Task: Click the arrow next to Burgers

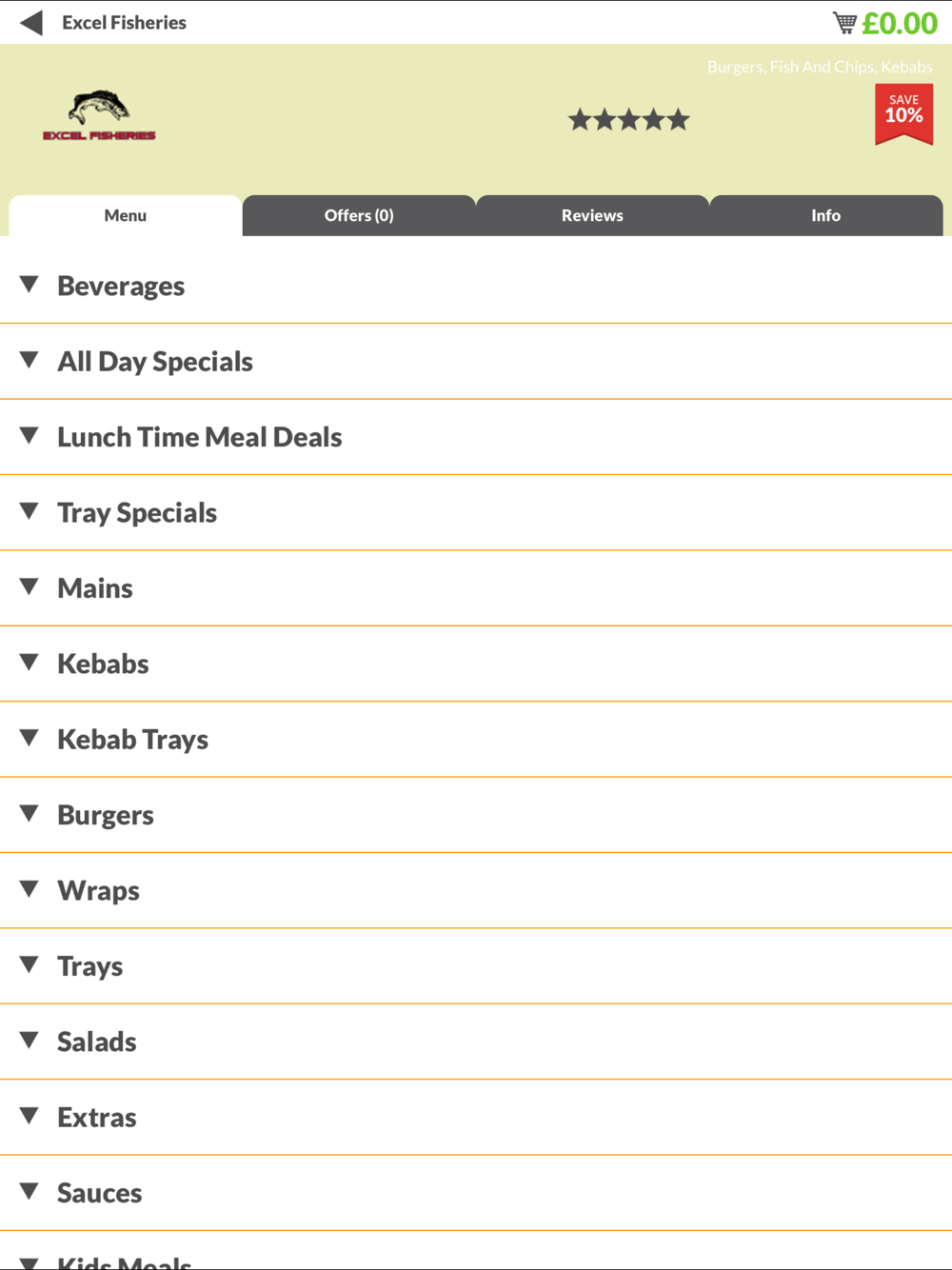Action: (30, 814)
